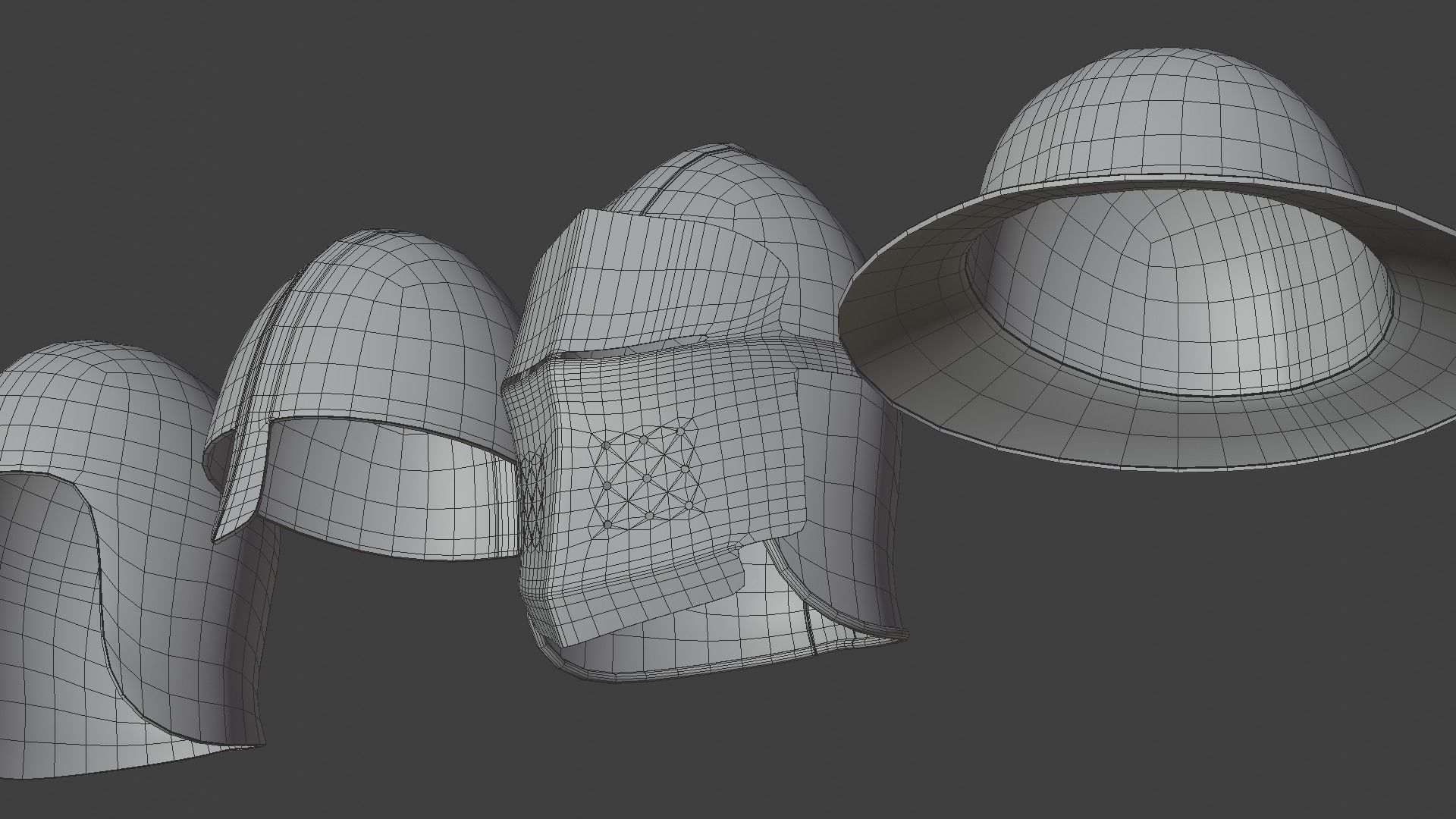Click top-right hole in visor breath grid
The image size is (1456, 819).
pyautogui.click(x=680, y=431)
